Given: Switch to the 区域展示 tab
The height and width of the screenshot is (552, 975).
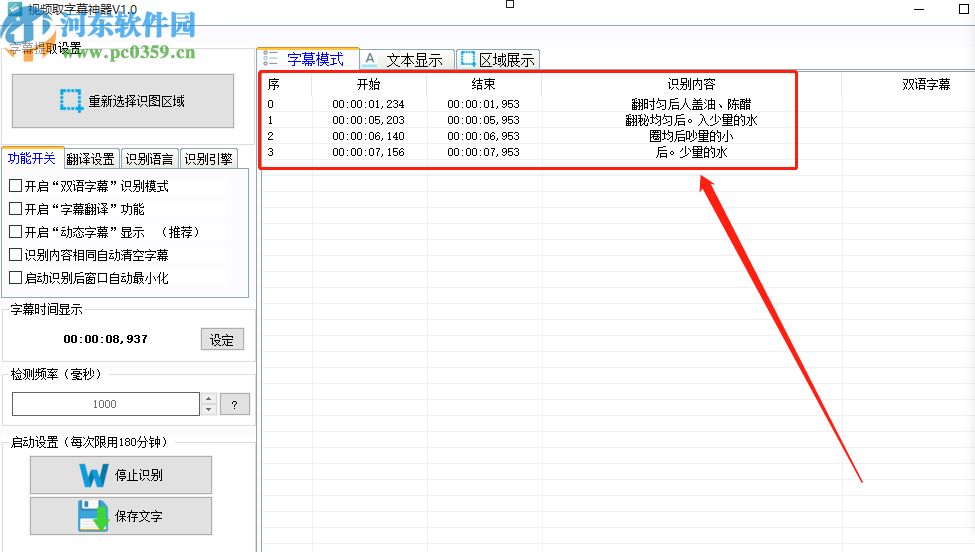Looking at the screenshot, I should pyautogui.click(x=498, y=60).
